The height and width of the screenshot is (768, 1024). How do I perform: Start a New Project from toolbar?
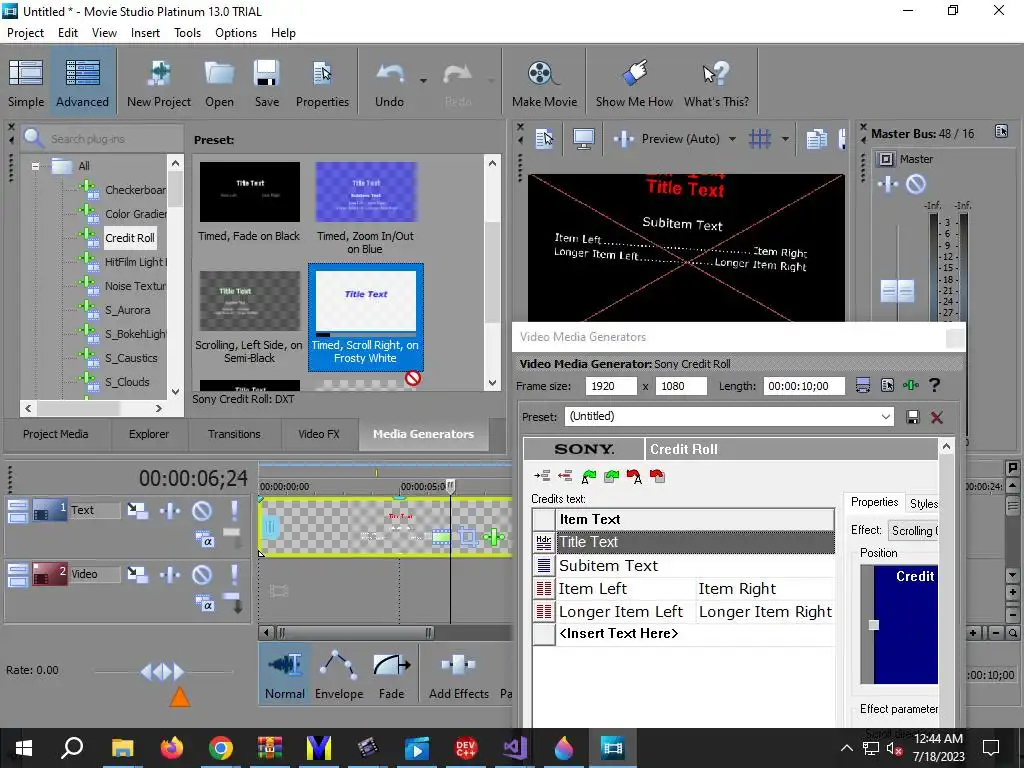pos(159,83)
